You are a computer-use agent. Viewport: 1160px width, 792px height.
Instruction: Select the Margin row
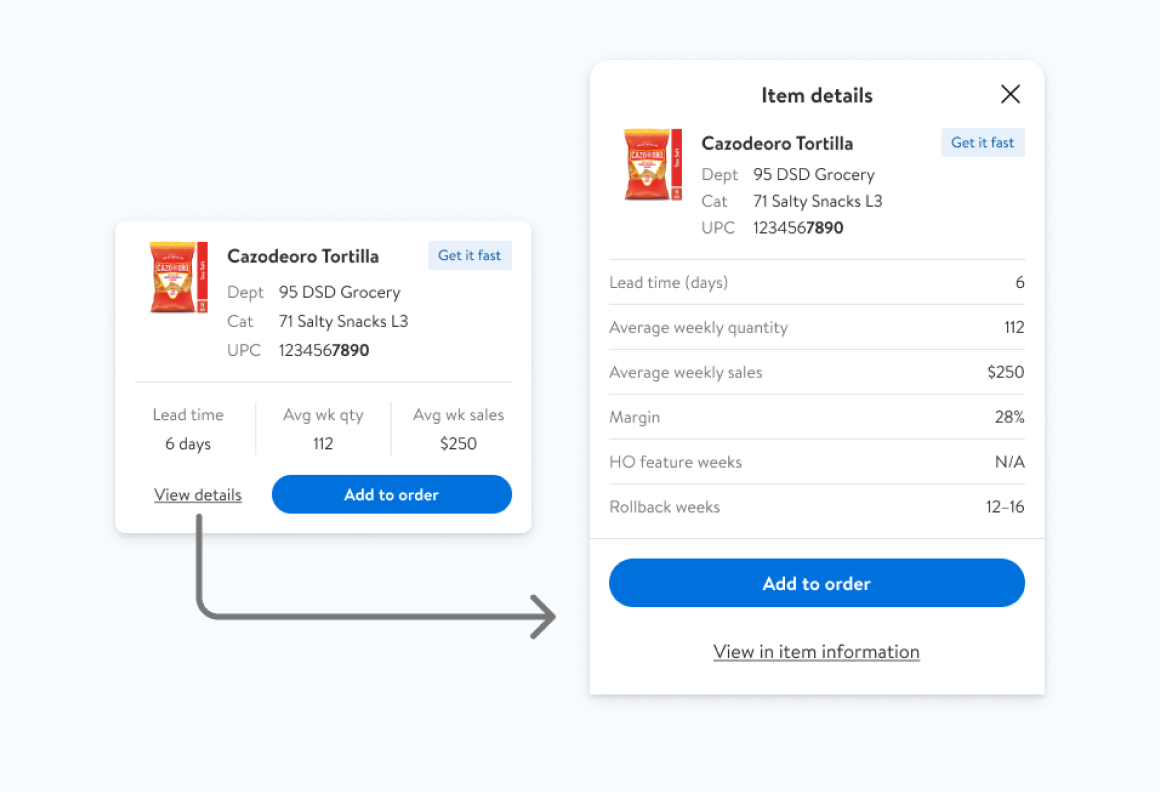click(x=816, y=418)
